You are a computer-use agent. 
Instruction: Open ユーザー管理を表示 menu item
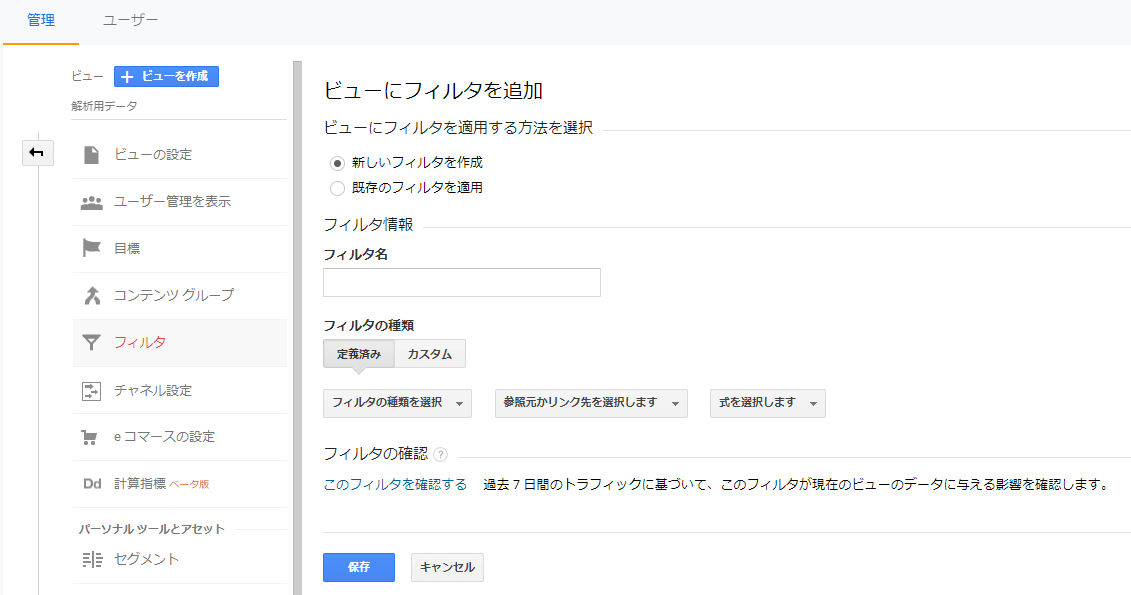point(180,202)
